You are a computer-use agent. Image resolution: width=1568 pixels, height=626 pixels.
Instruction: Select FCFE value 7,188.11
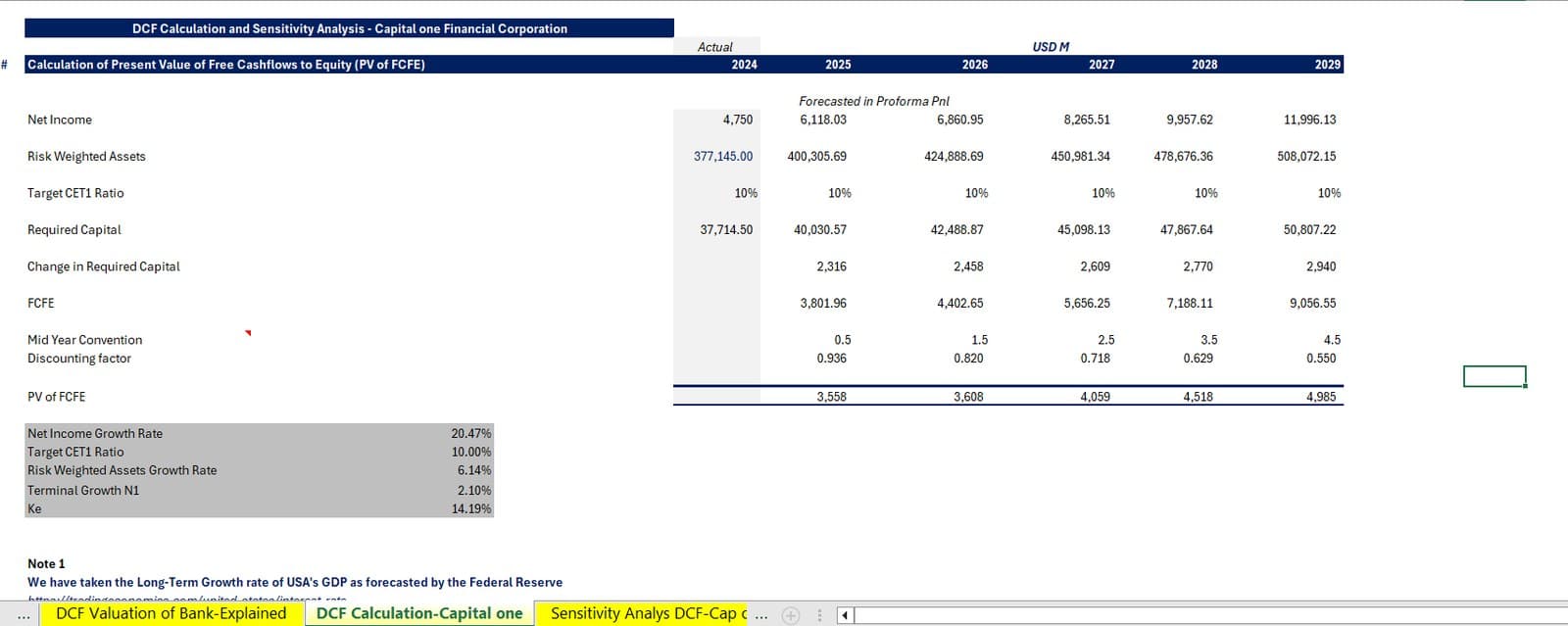[1190, 304]
